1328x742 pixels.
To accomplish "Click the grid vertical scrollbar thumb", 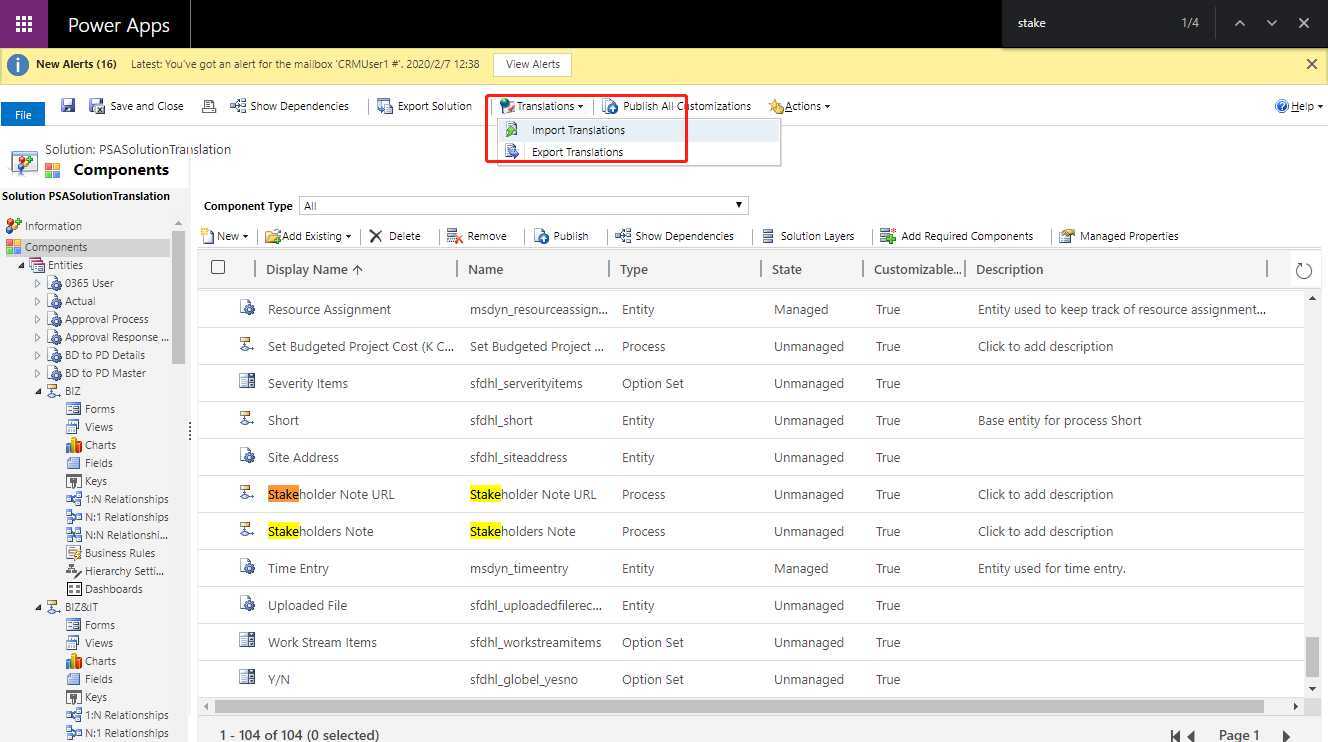I will 1313,657.
